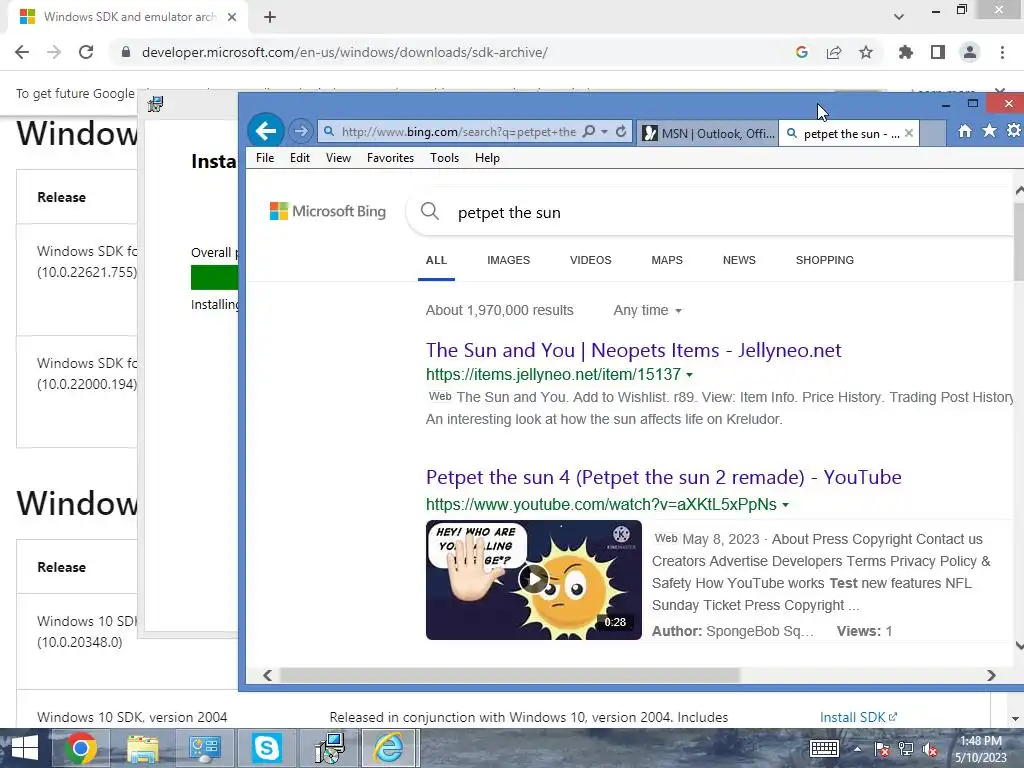1024x768 pixels.
Task: Open the on-screen keyboard tray icon
Action: click(x=824, y=748)
